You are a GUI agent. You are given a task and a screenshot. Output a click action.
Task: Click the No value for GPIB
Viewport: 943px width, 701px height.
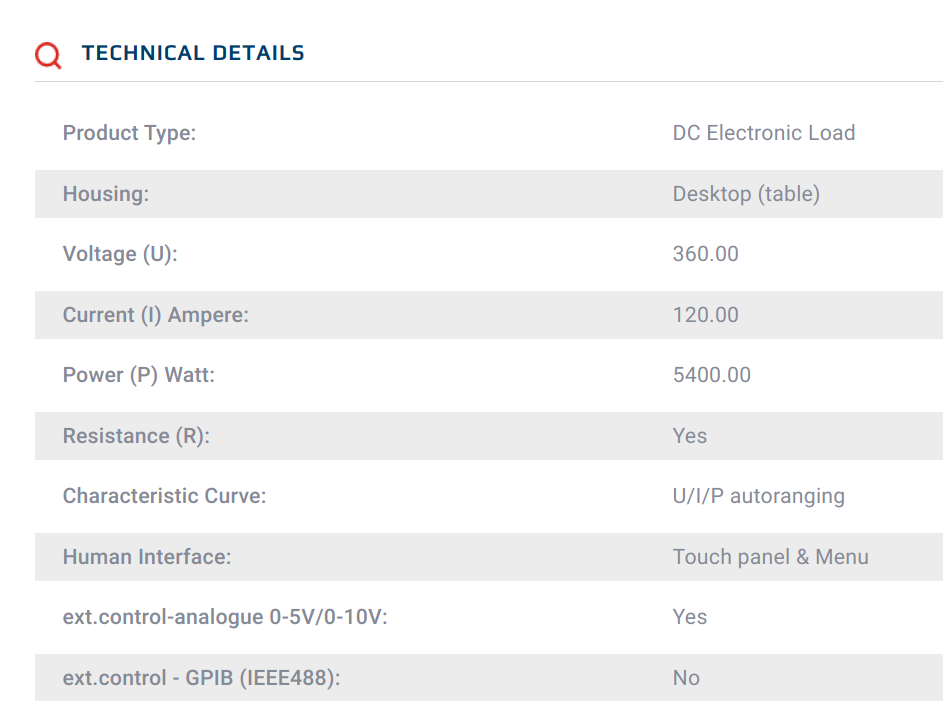pyautogui.click(x=686, y=678)
